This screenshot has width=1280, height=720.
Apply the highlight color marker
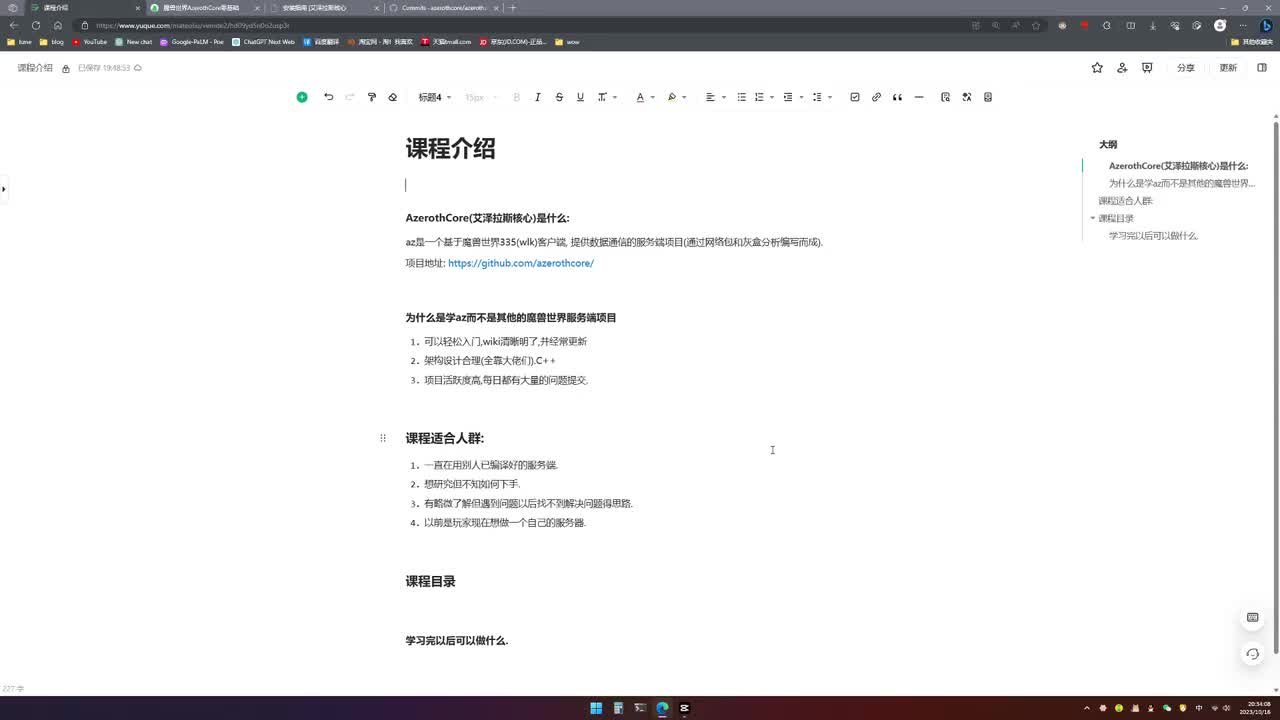point(672,97)
